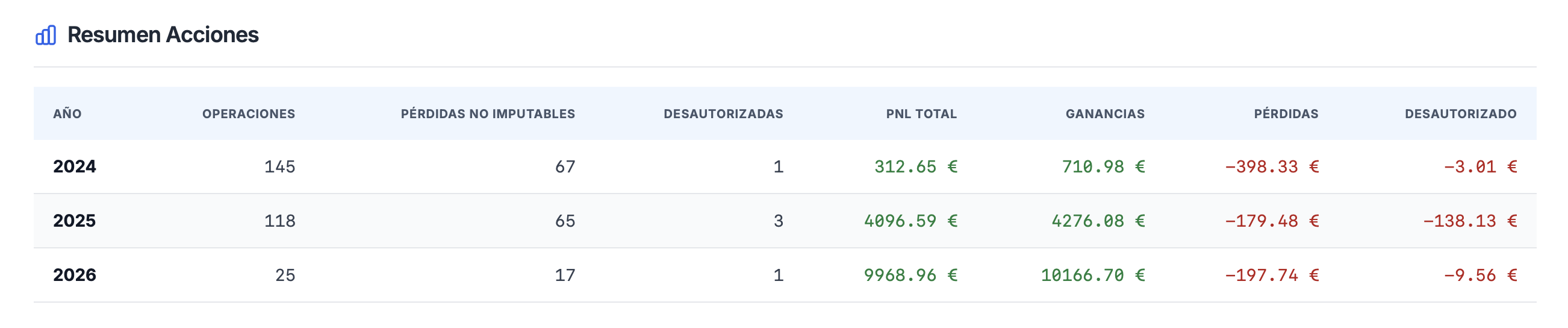Click the PÉRDIDAS column header

[x=1286, y=114]
